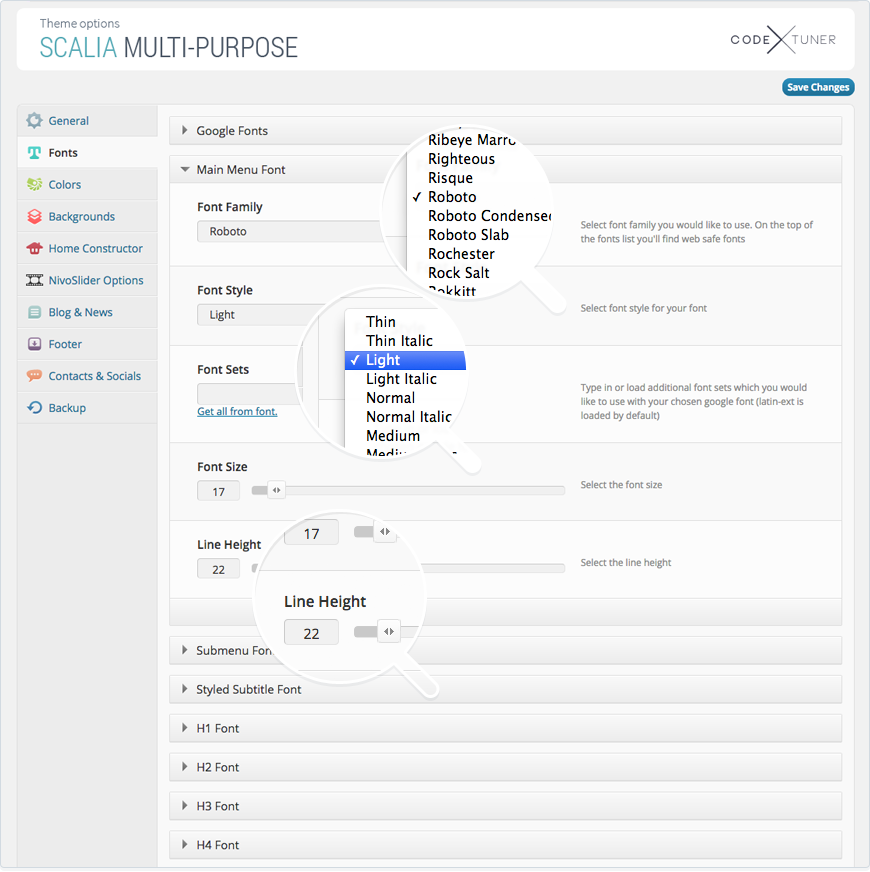870x872 pixels.
Task: Expand the H1 Font section
Action: click(217, 729)
